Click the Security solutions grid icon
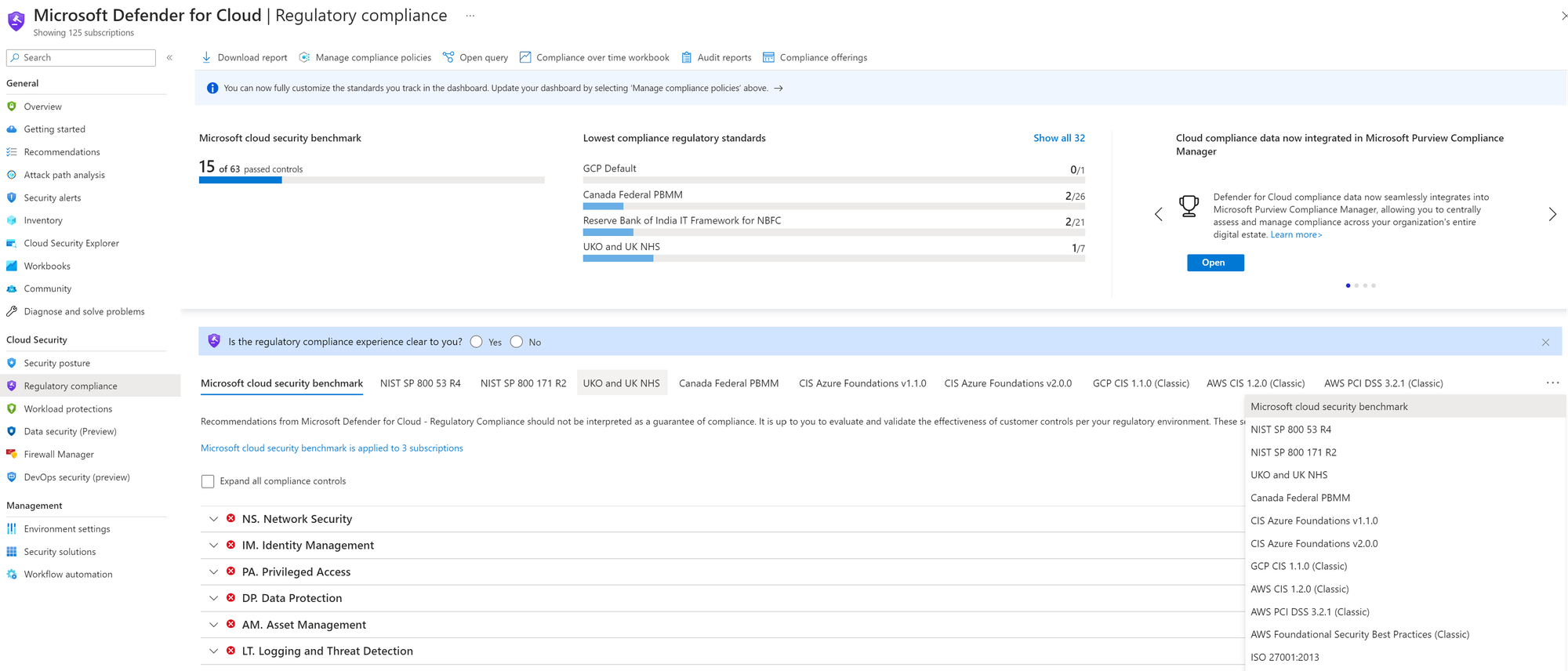 pyautogui.click(x=12, y=552)
